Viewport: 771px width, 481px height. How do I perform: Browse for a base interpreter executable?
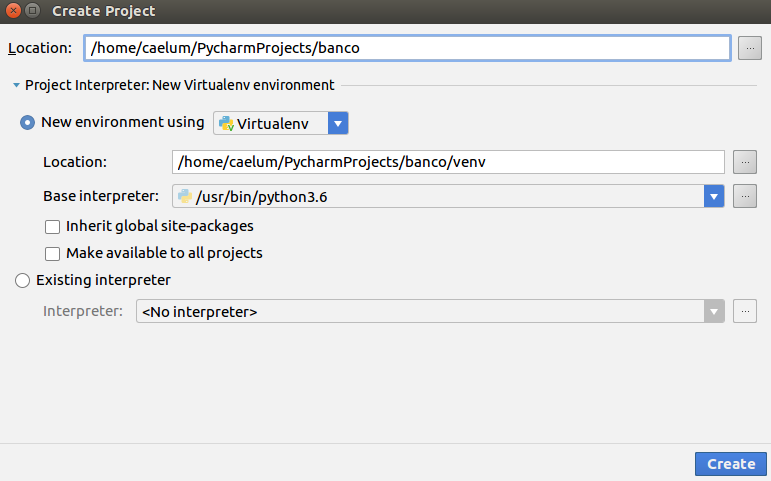point(744,196)
